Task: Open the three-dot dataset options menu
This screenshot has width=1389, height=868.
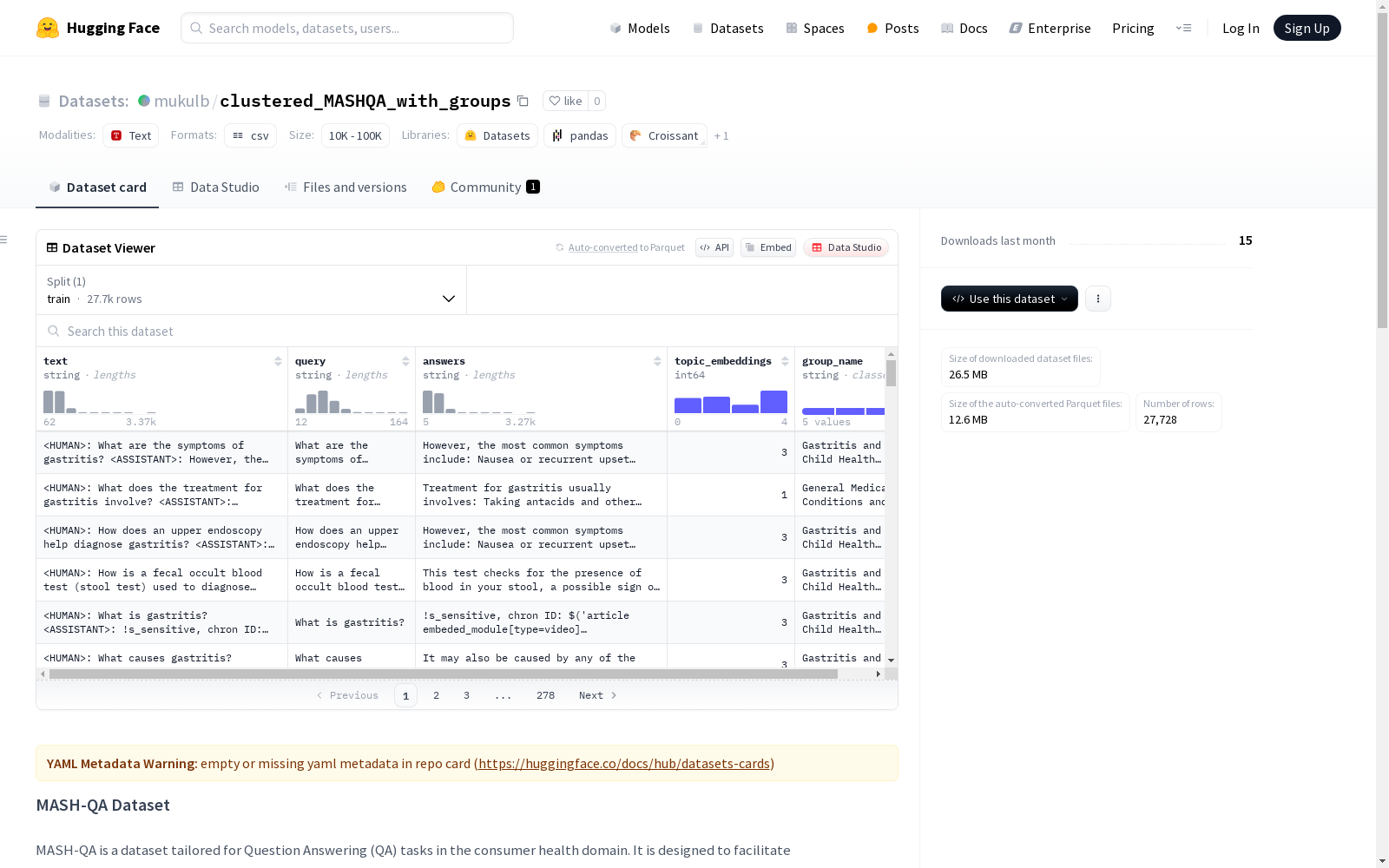Action: click(x=1098, y=299)
